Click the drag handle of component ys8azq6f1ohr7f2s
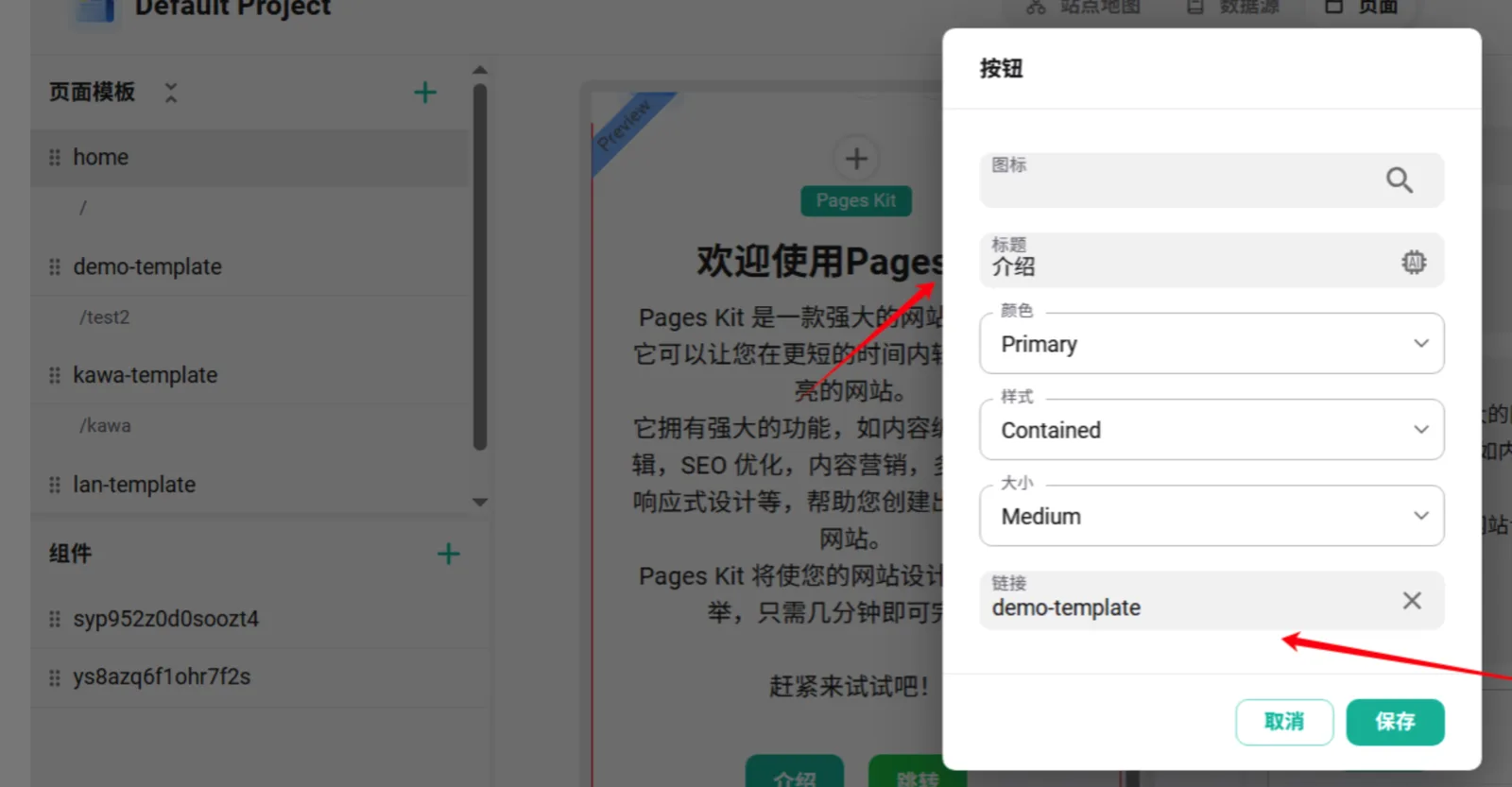Viewport: 1512px width, 787px height. pos(55,677)
